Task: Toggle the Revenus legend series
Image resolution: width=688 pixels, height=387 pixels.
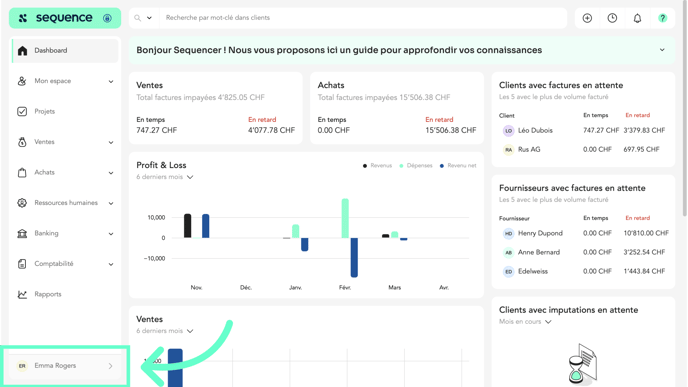Action: (x=377, y=165)
